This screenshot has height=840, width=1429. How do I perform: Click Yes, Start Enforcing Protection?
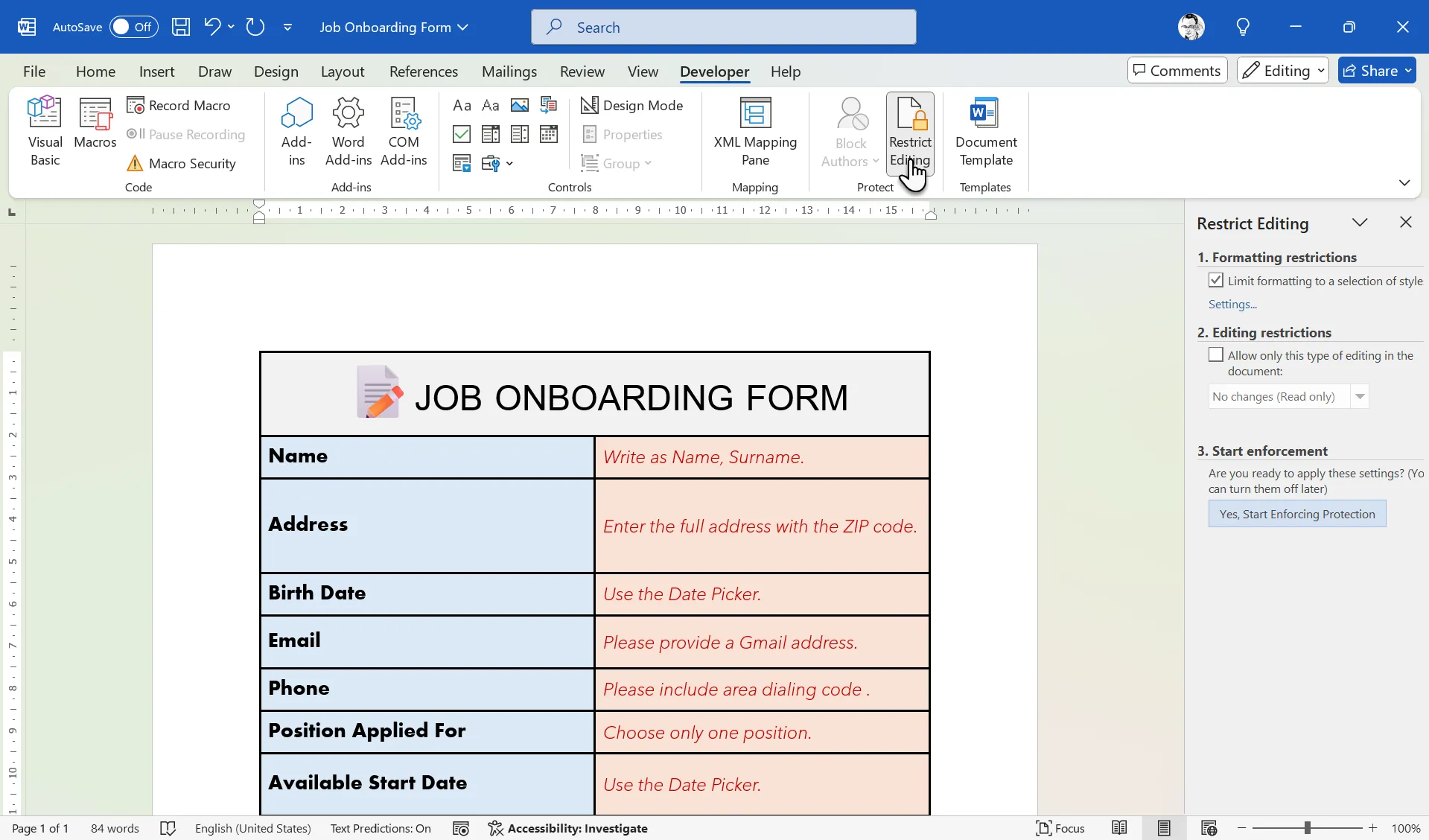(x=1296, y=513)
